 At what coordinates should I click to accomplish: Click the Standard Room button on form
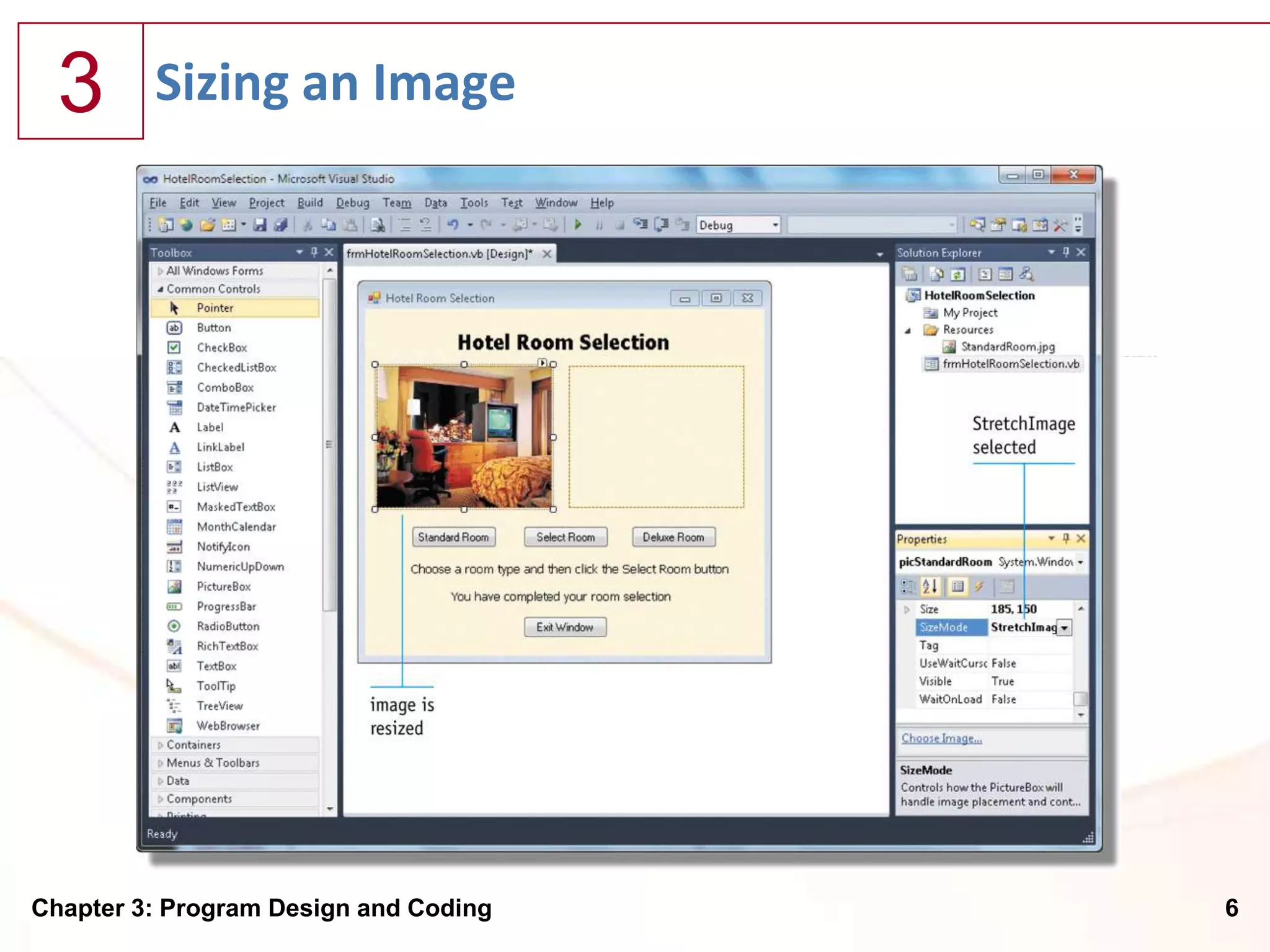453,537
